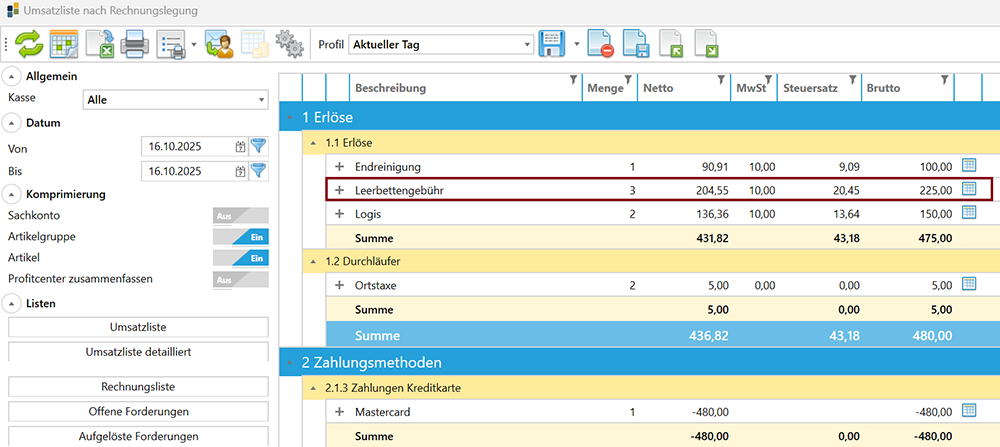The height and width of the screenshot is (447, 1000).
Task: Click the save profile floppy disk icon
Action: pos(552,44)
